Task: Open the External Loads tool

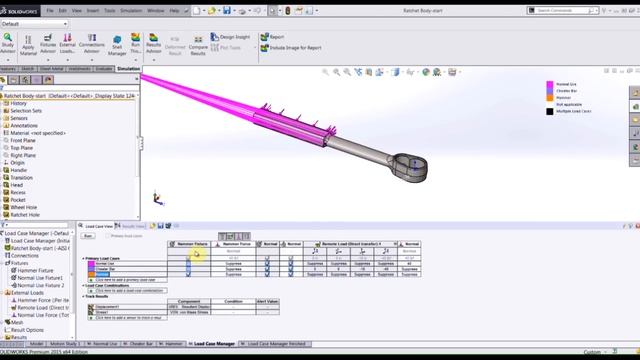Action: click(67, 43)
